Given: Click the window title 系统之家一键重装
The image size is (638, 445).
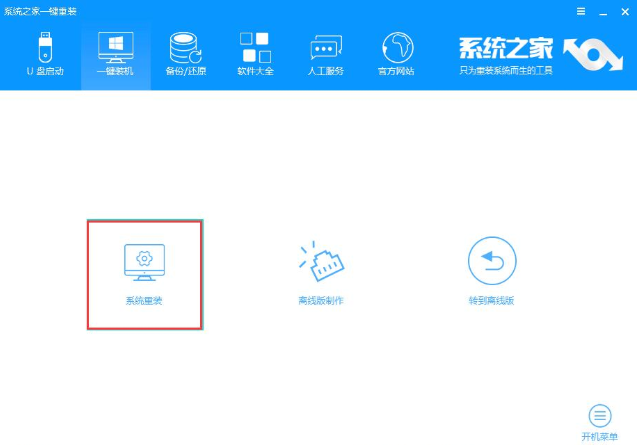Looking at the screenshot, I should coord(40,11).
